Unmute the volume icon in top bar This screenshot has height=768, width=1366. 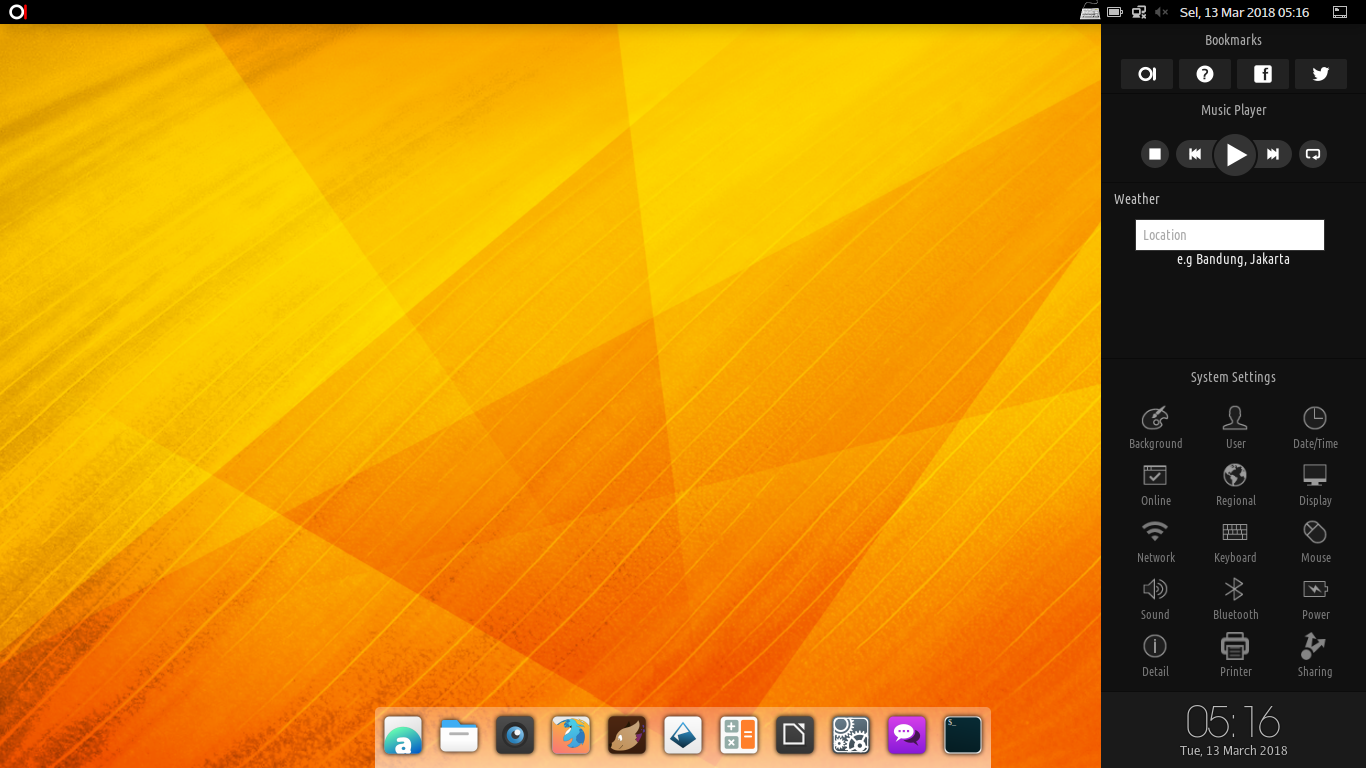coord(1161,12)
